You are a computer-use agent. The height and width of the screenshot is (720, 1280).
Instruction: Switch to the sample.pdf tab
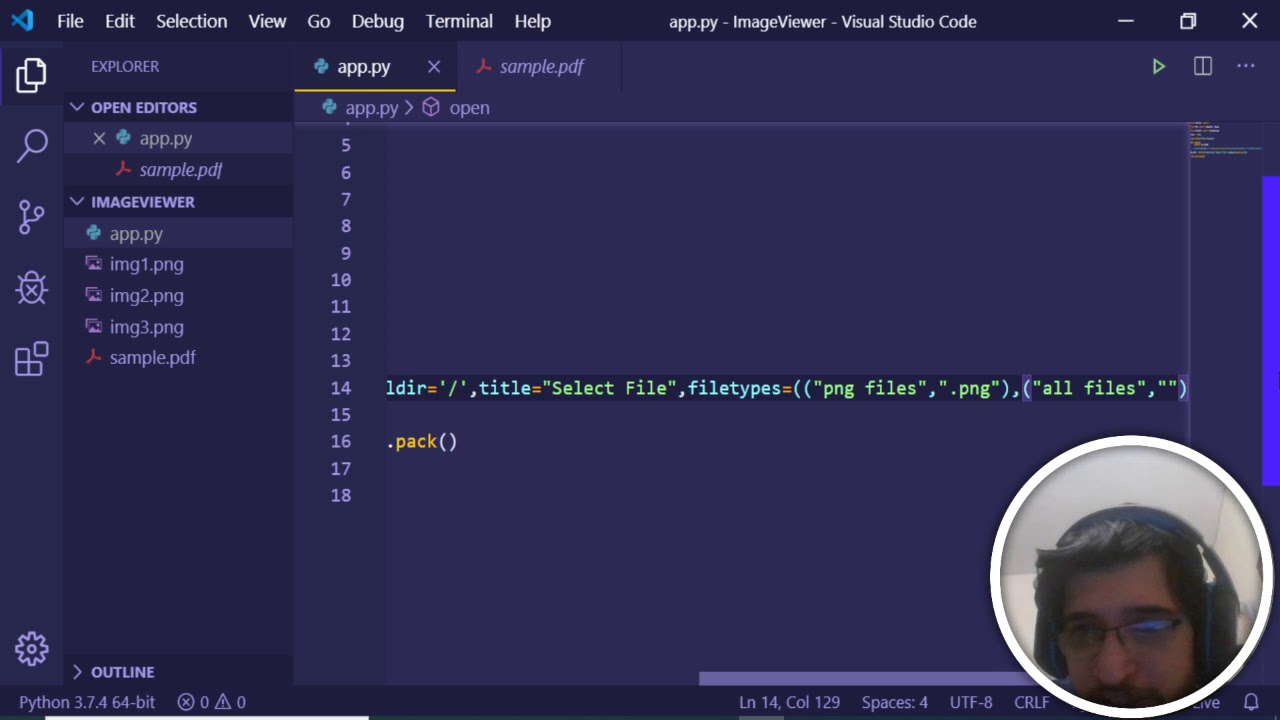coord(540,66)
